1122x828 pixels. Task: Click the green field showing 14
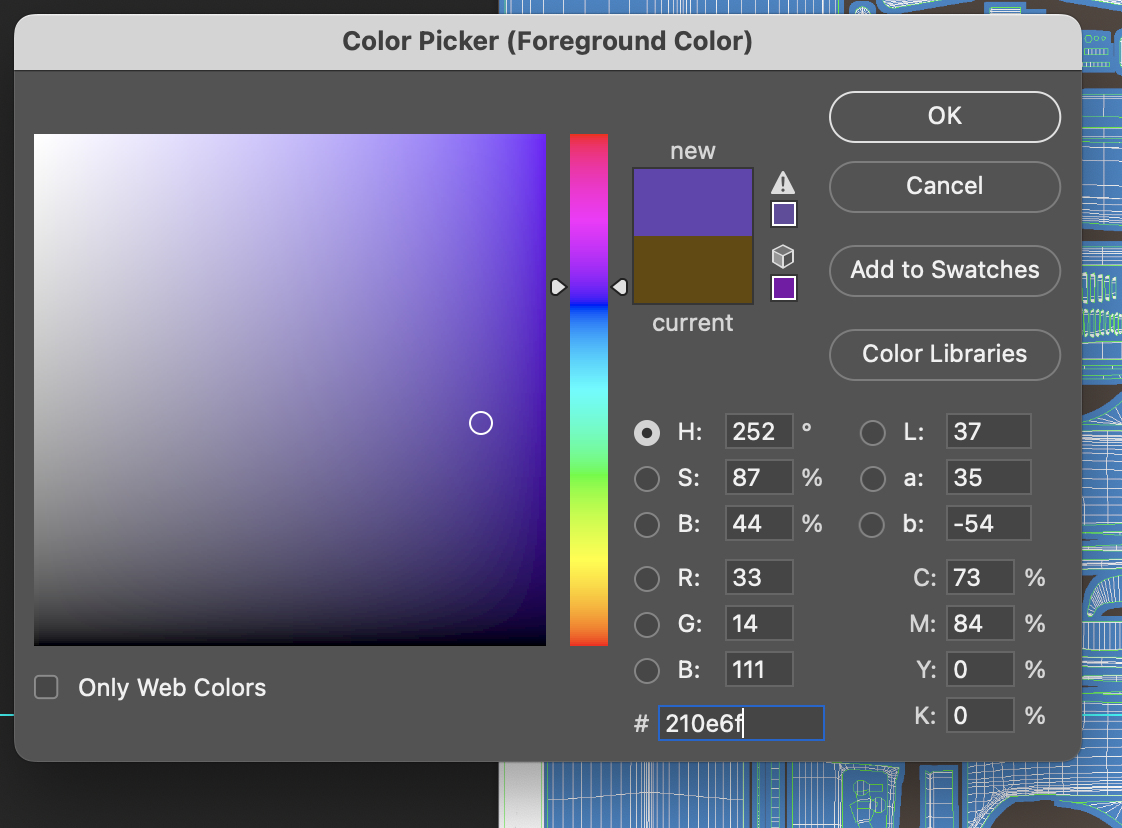coord(758,623)
